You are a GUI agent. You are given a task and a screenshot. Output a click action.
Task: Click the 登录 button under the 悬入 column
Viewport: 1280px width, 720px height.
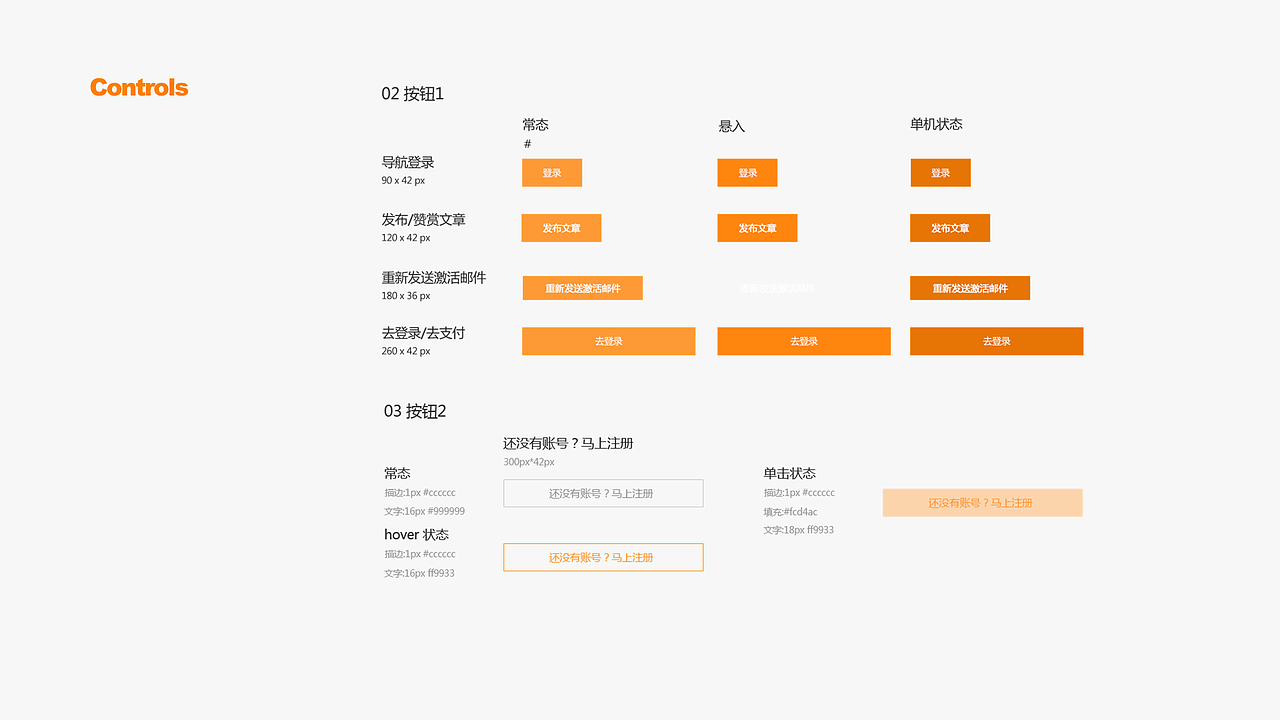(747, 173)
